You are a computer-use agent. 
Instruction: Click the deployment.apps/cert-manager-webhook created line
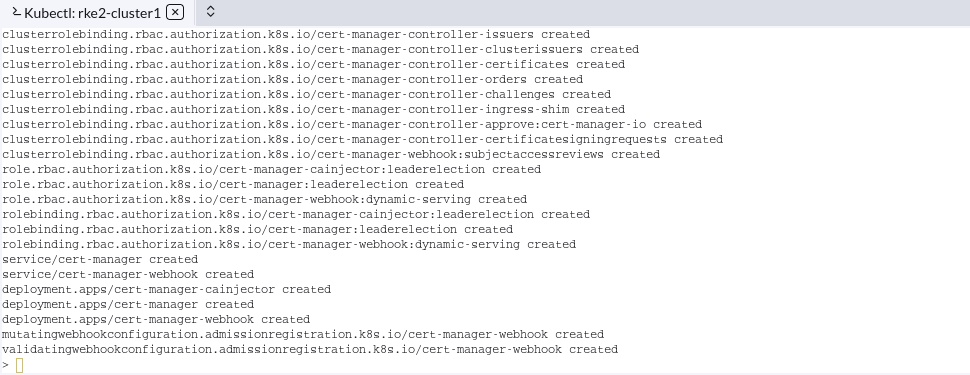click(156, 319)
